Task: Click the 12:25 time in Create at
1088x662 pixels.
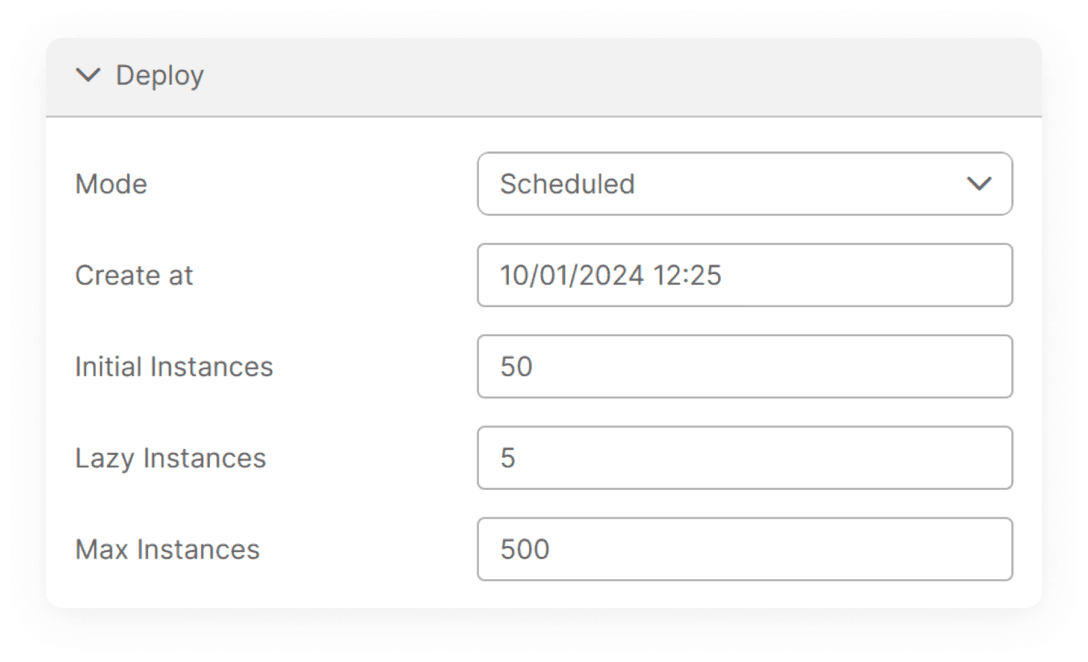Action: [x=687, y=275]
